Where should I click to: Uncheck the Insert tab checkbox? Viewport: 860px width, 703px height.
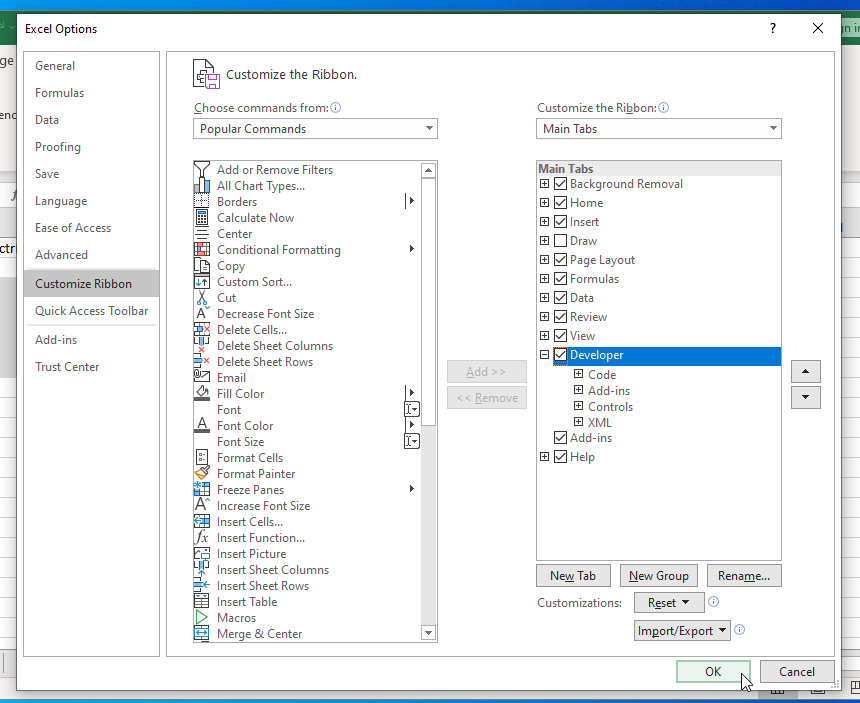[x=560, y=222]
